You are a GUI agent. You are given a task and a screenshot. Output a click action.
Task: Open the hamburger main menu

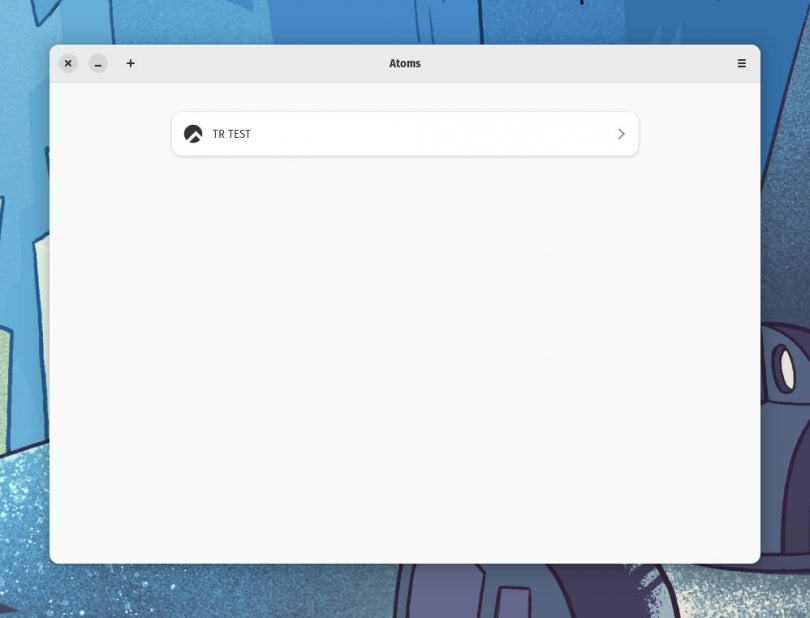741,63
